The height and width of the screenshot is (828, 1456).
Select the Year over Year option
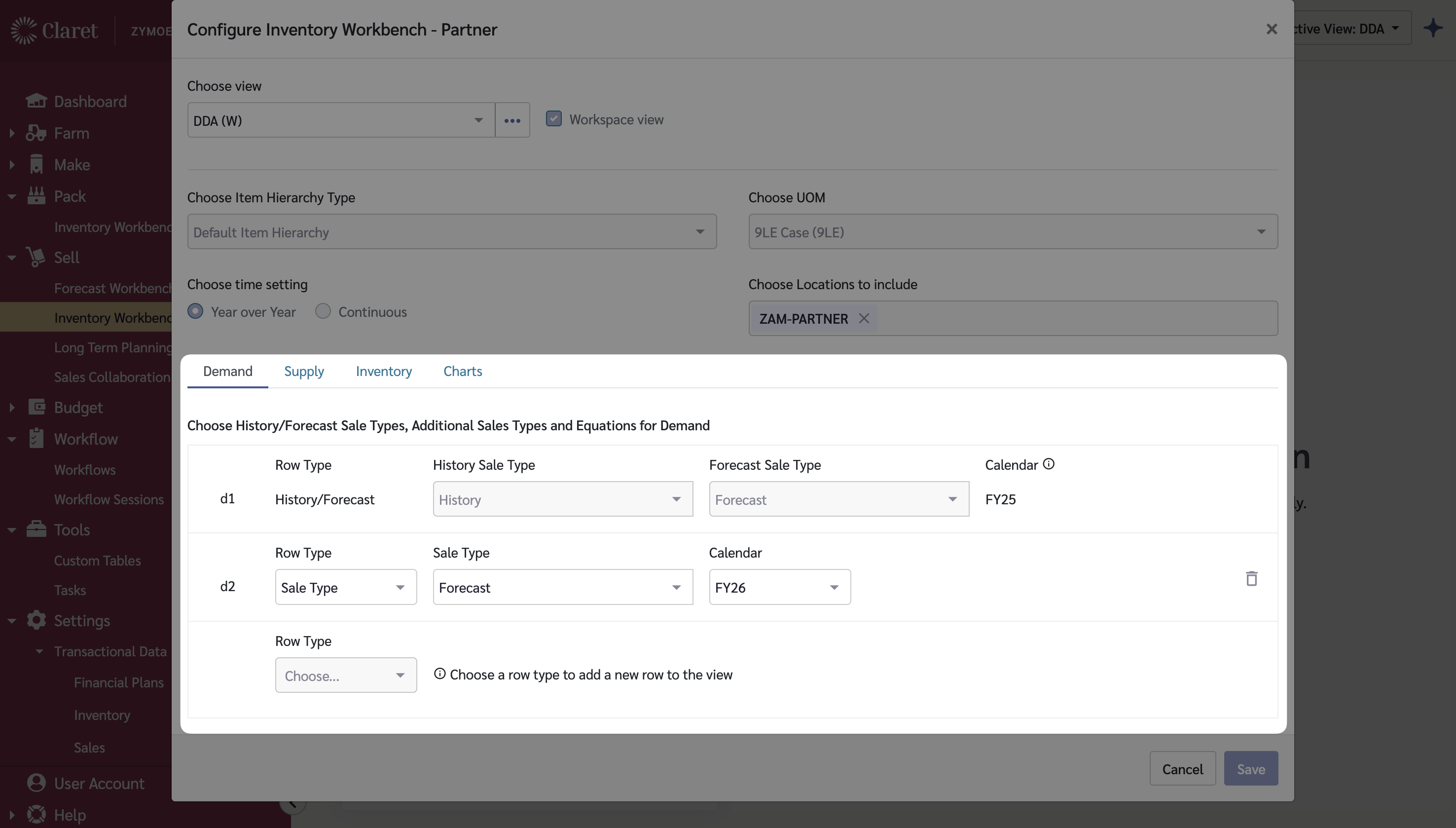(x=195, y=311)
